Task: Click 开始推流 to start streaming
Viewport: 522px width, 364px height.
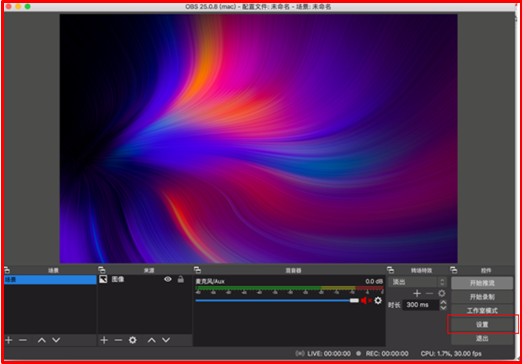Action: [x=482, y=283]
